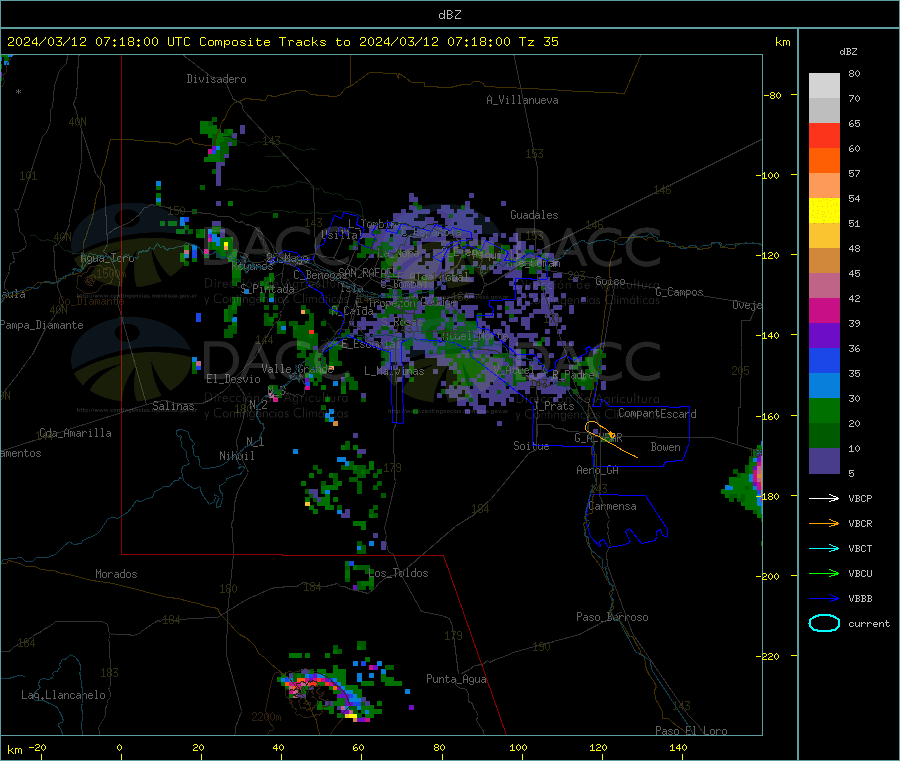Click the 'S_Pintada' map label
The image size is (900, 761).
pos(267,289)
